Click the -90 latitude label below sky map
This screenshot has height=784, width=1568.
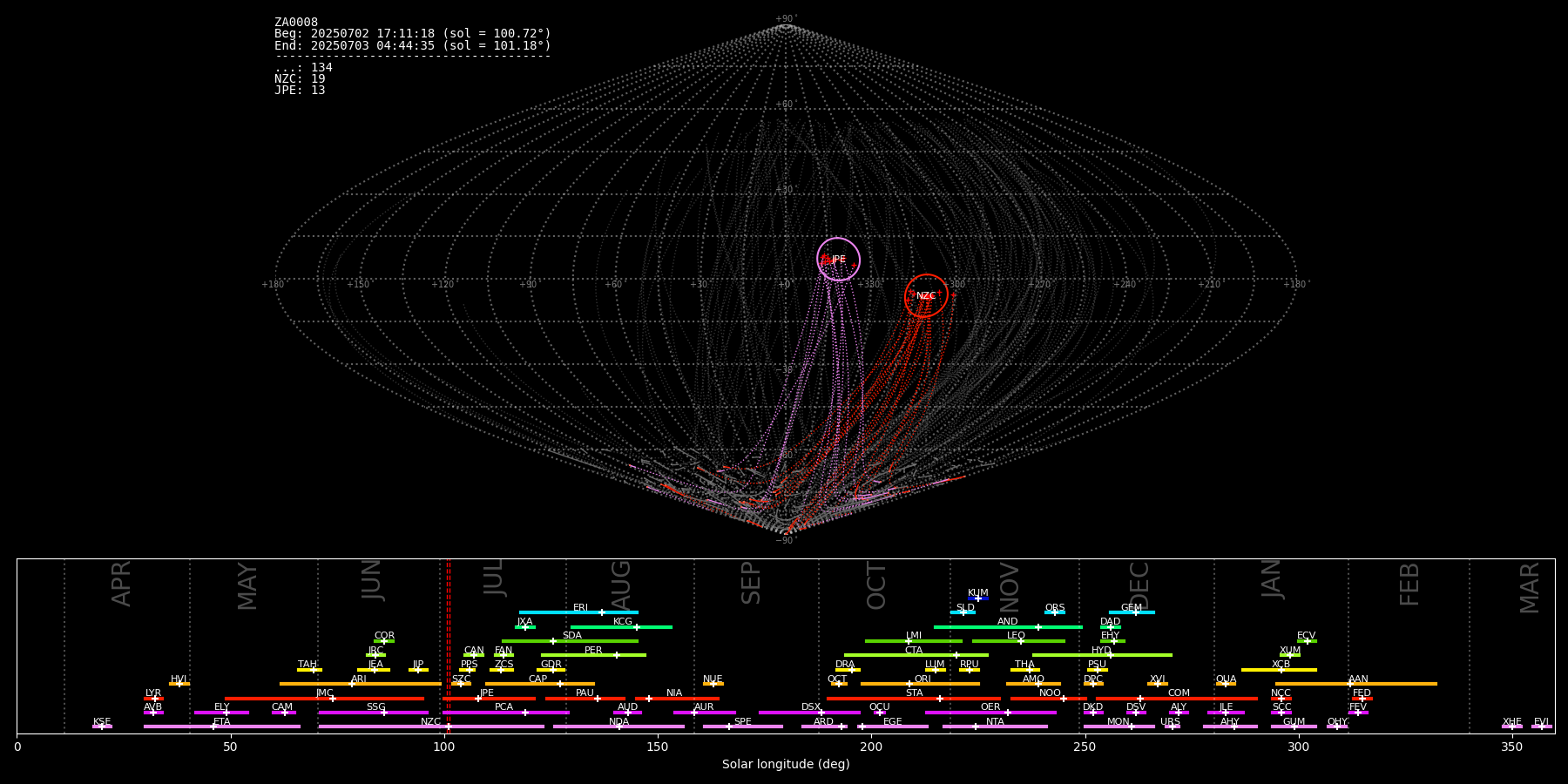point(785,541)
